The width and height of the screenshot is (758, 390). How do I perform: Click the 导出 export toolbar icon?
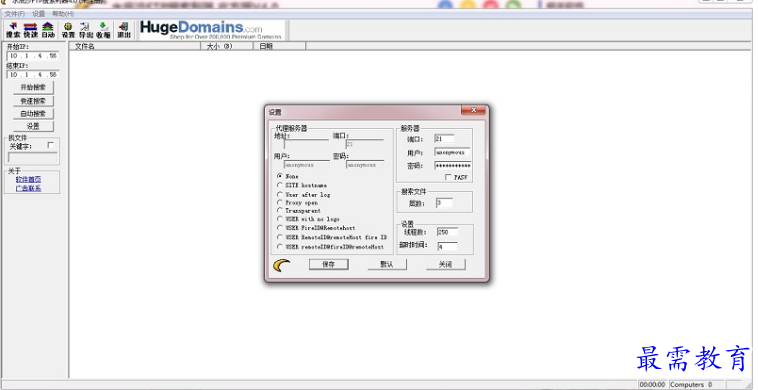(x=86, y=30)
